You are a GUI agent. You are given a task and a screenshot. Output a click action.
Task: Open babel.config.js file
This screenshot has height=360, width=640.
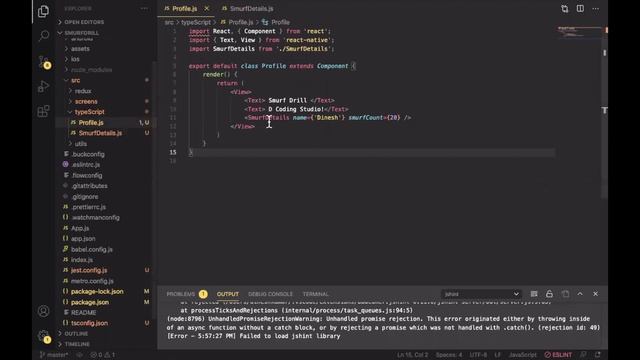coord(91,249)
